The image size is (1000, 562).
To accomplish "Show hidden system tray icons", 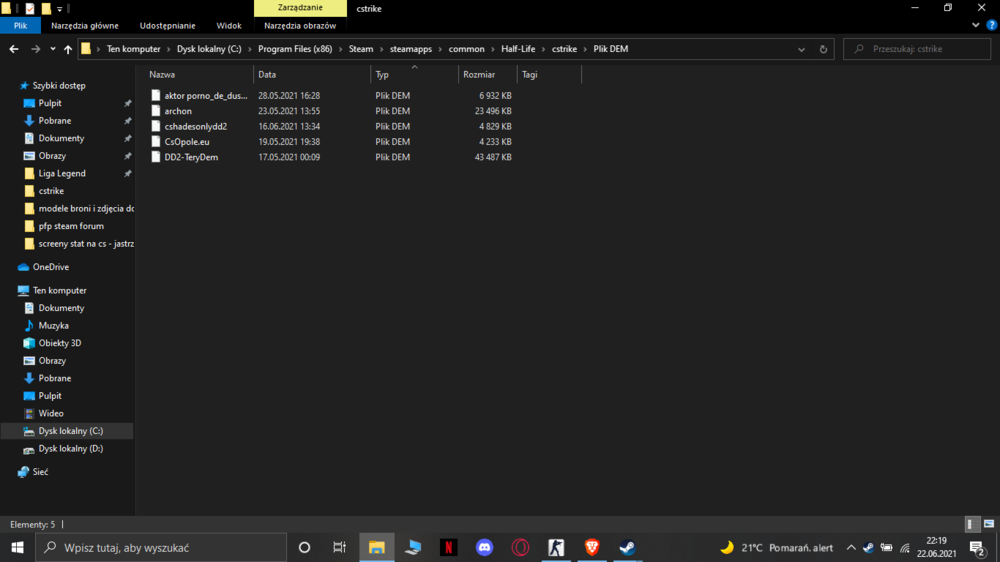I will (851, 547).
